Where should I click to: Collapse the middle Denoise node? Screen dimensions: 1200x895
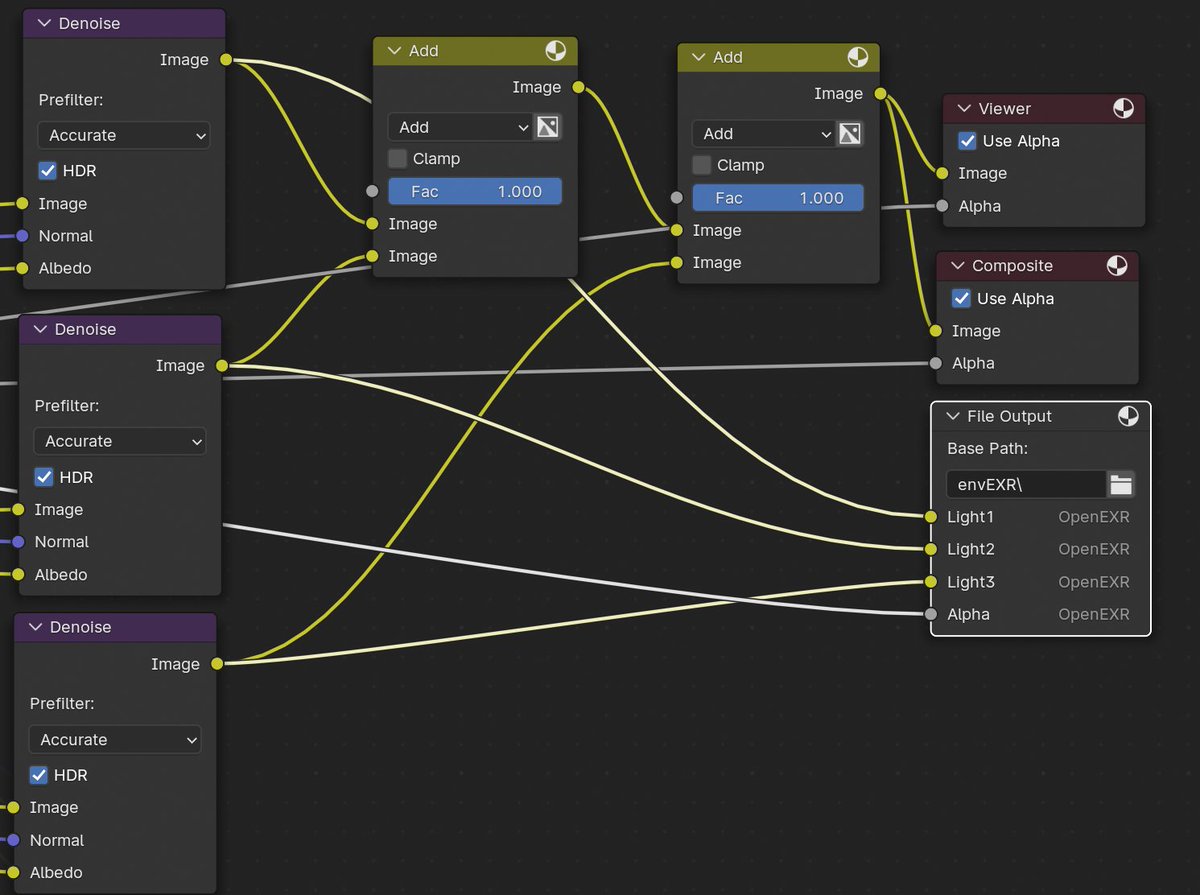pyautogui.click(x=40, y=329)
